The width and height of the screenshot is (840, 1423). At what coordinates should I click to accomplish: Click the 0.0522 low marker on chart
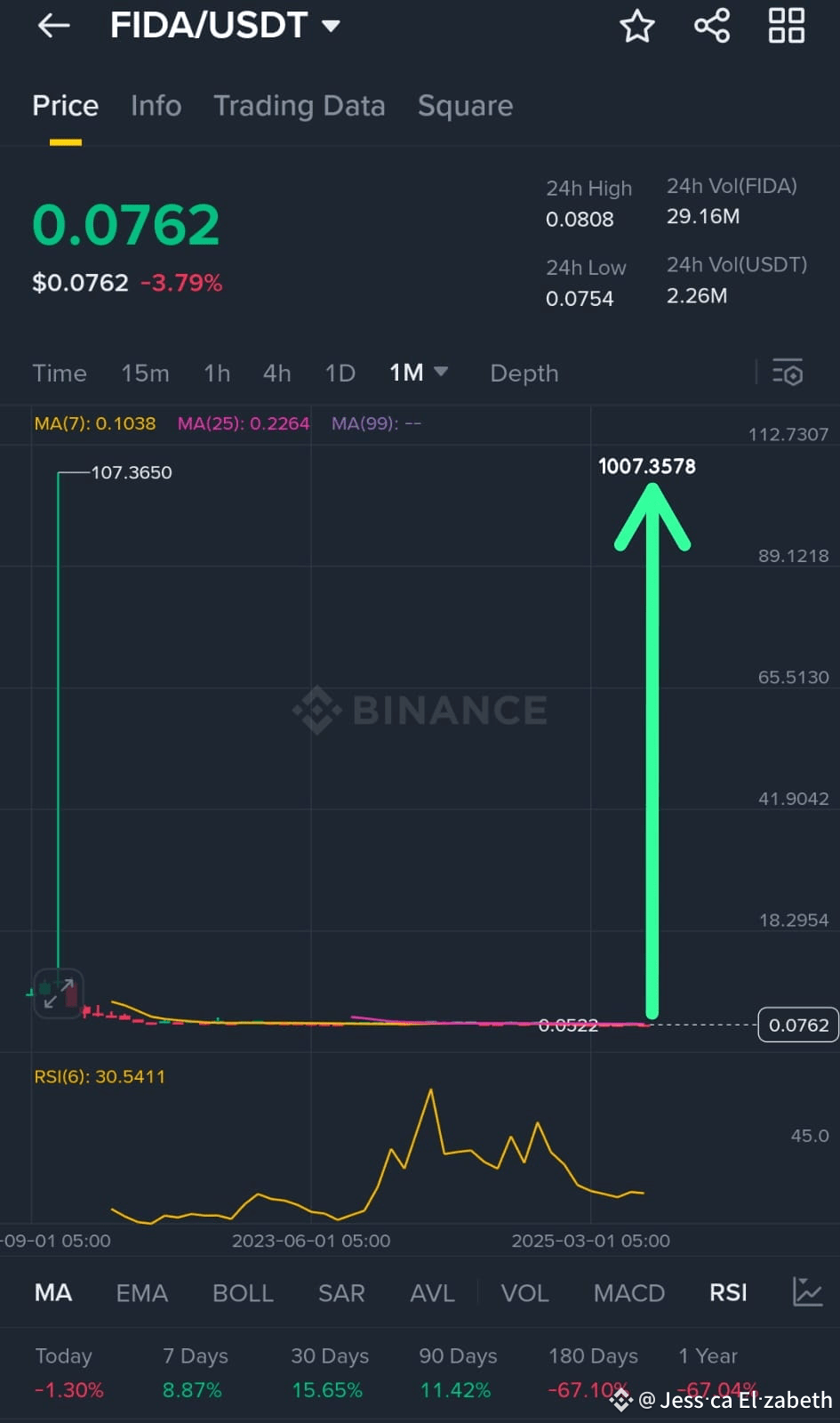568,1025
